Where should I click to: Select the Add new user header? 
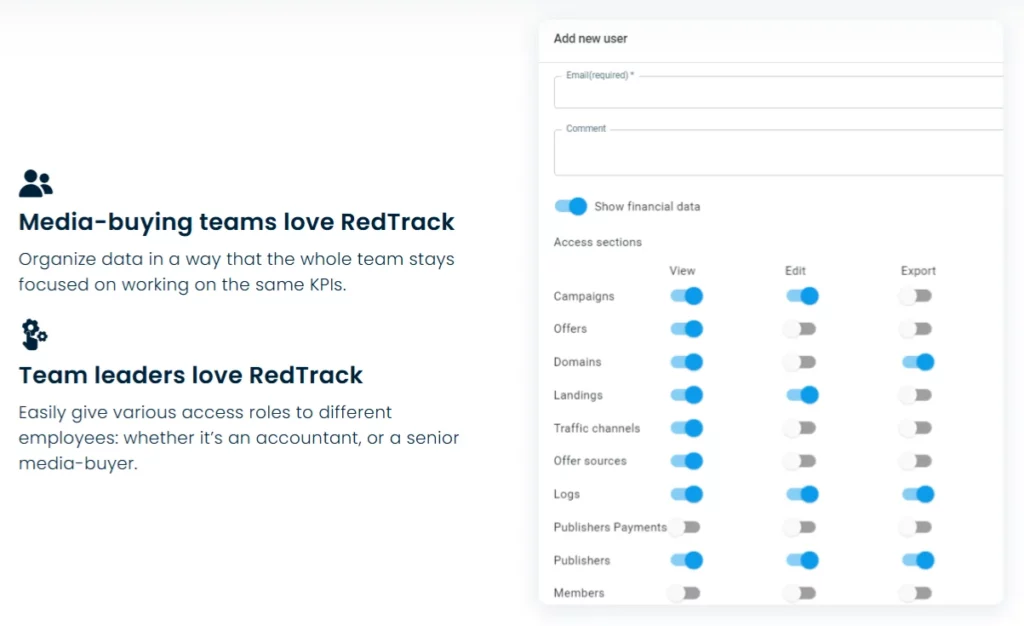coord(590,38)
